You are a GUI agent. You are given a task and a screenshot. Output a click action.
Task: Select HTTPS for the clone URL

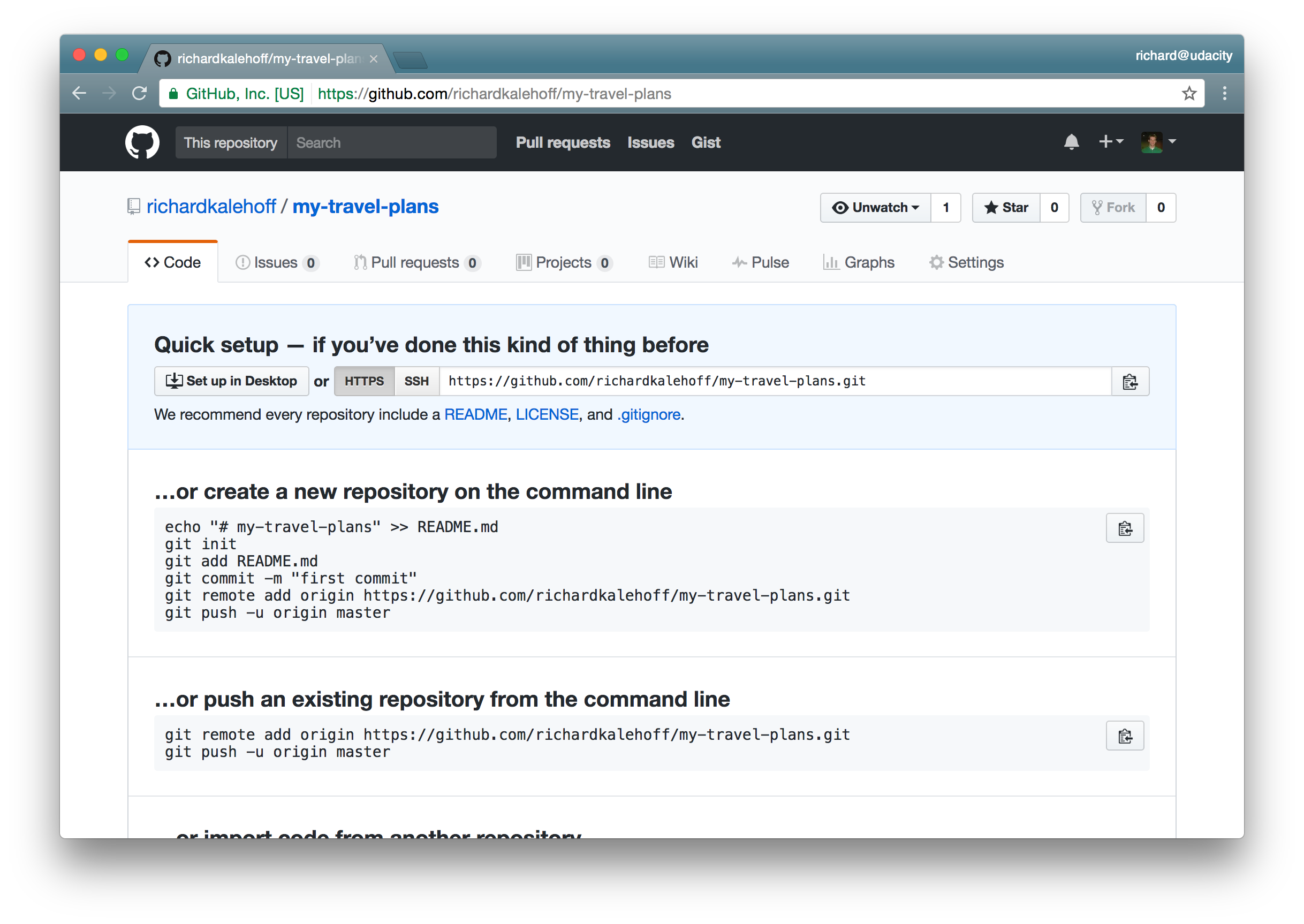tap(364, 381)
